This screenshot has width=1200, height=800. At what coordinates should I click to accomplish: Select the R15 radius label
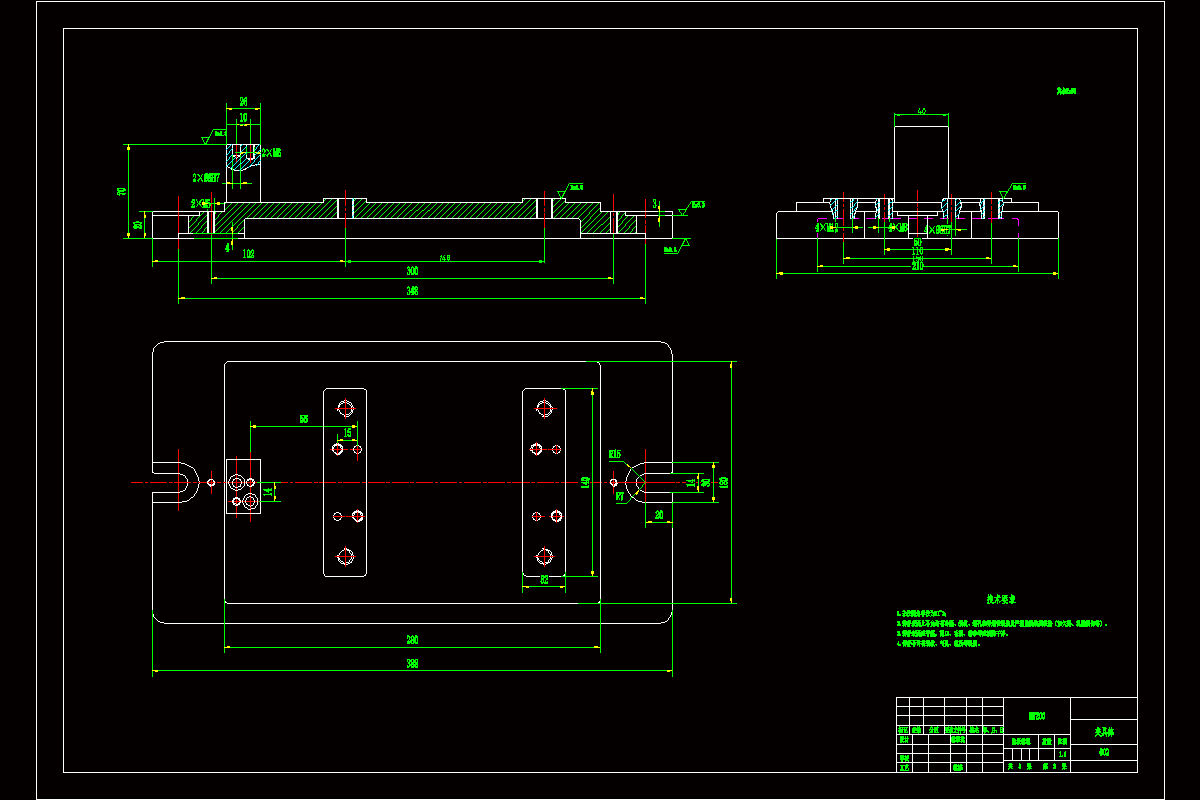615,453
